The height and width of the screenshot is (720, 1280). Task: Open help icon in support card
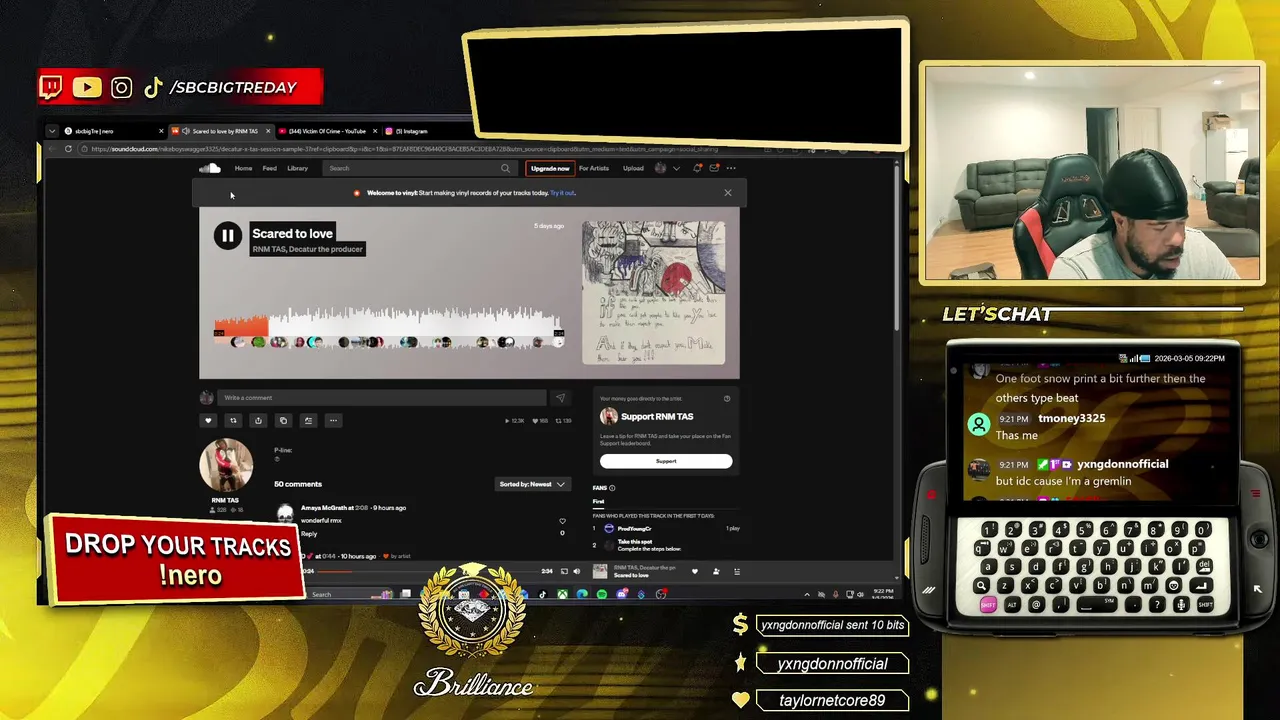pyautogui.click(x=727, y=399)
